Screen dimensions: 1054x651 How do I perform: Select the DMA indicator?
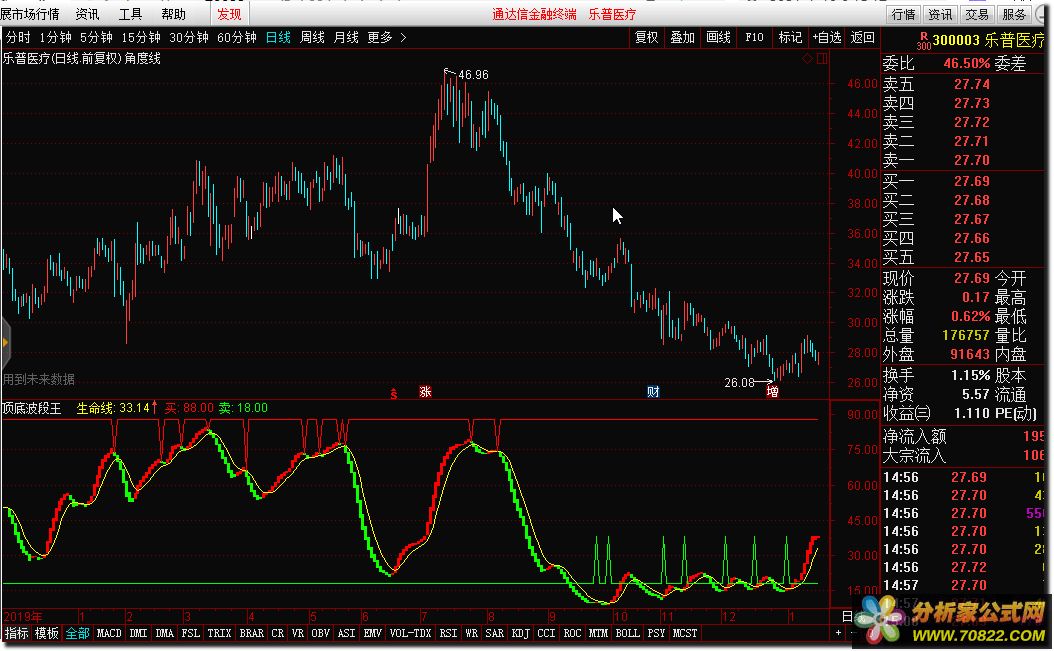click(x=165, y=634)
